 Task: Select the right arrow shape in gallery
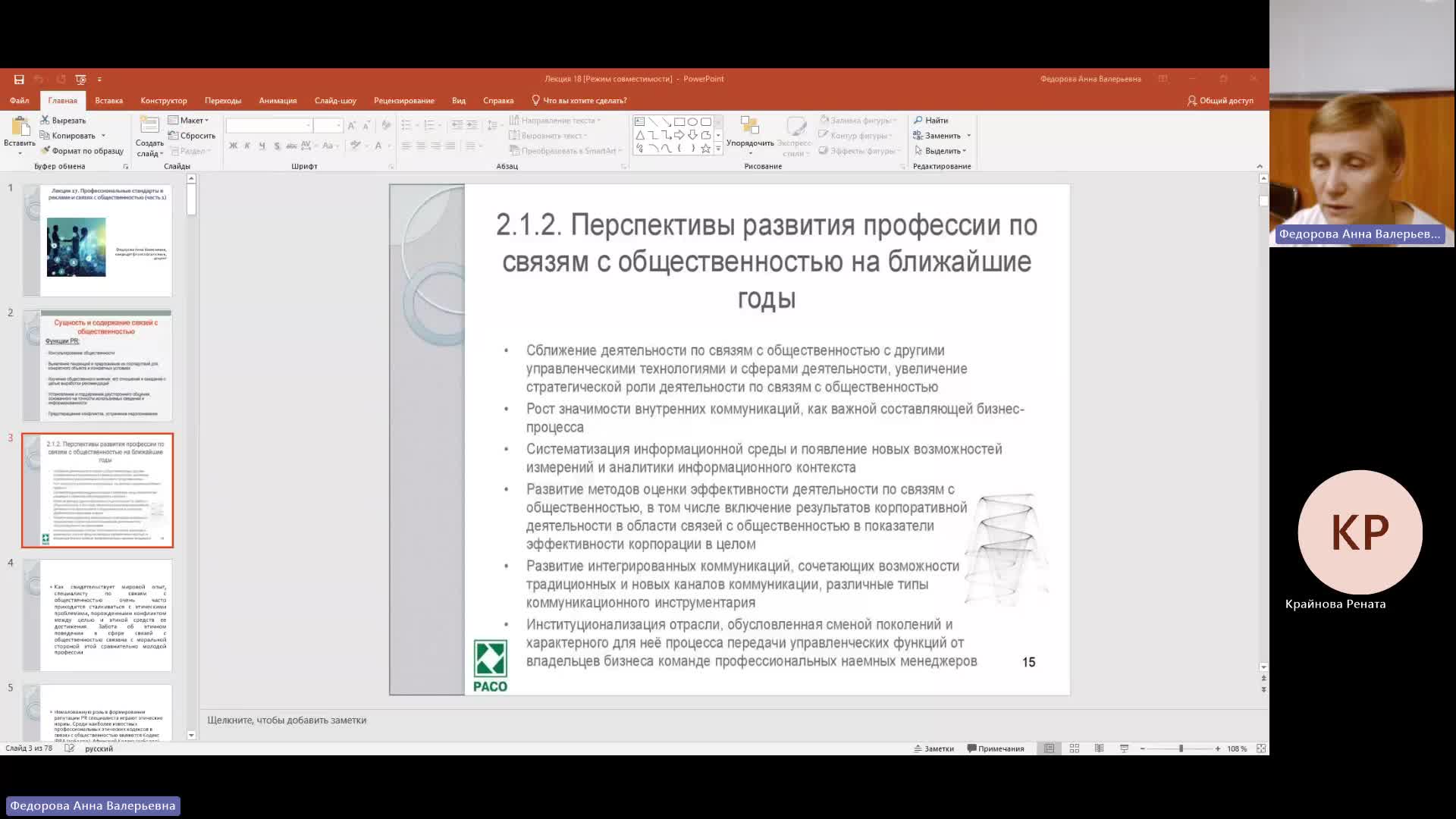coord(679,135)
